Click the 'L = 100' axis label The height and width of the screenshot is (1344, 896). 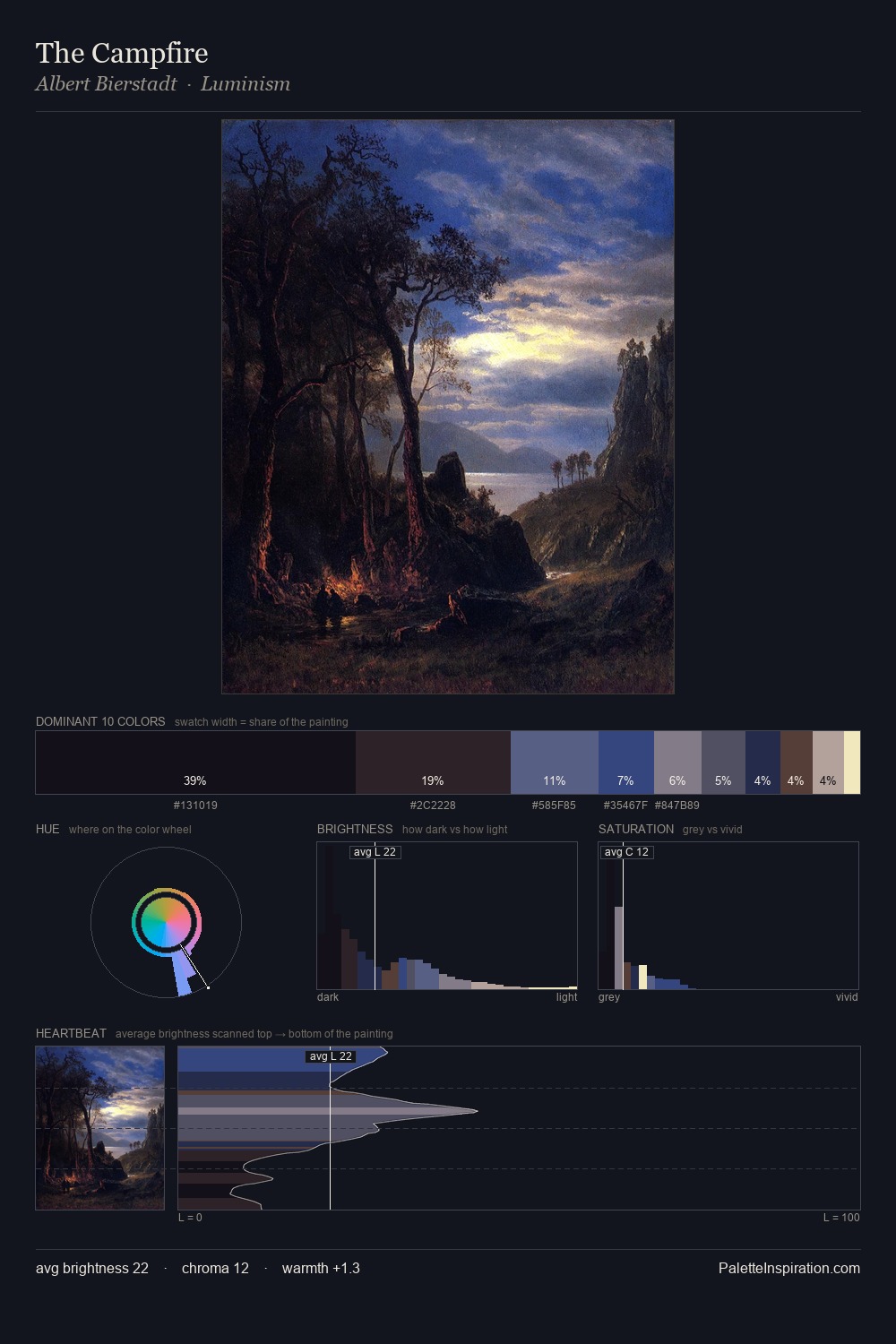click(x=841, y=1218)
